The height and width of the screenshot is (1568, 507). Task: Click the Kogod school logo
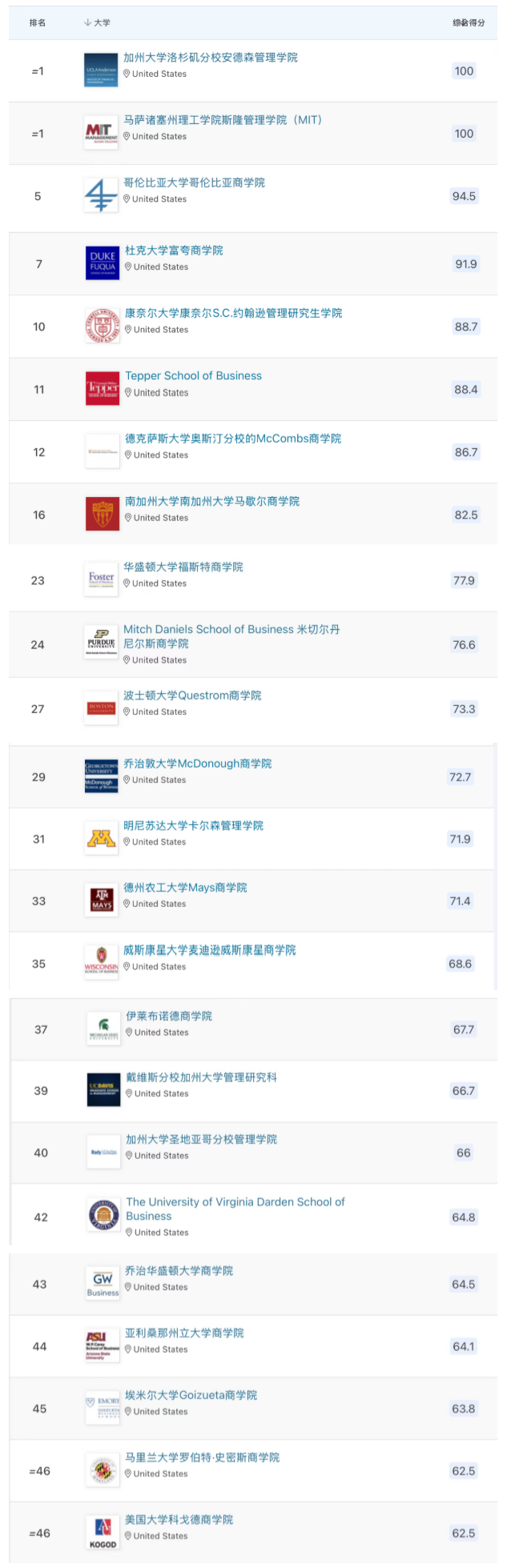(x=103, y=1533)
